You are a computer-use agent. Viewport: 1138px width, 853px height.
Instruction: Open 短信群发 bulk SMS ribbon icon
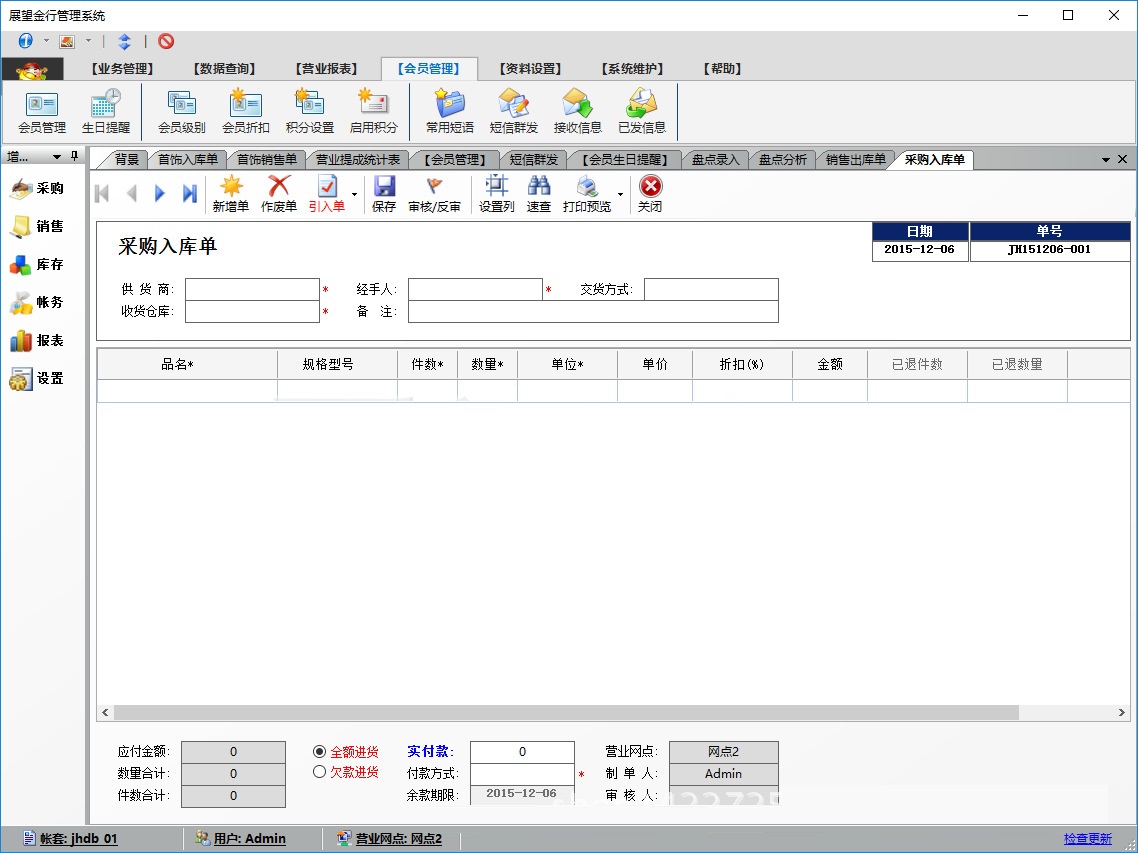coord(514,112)
